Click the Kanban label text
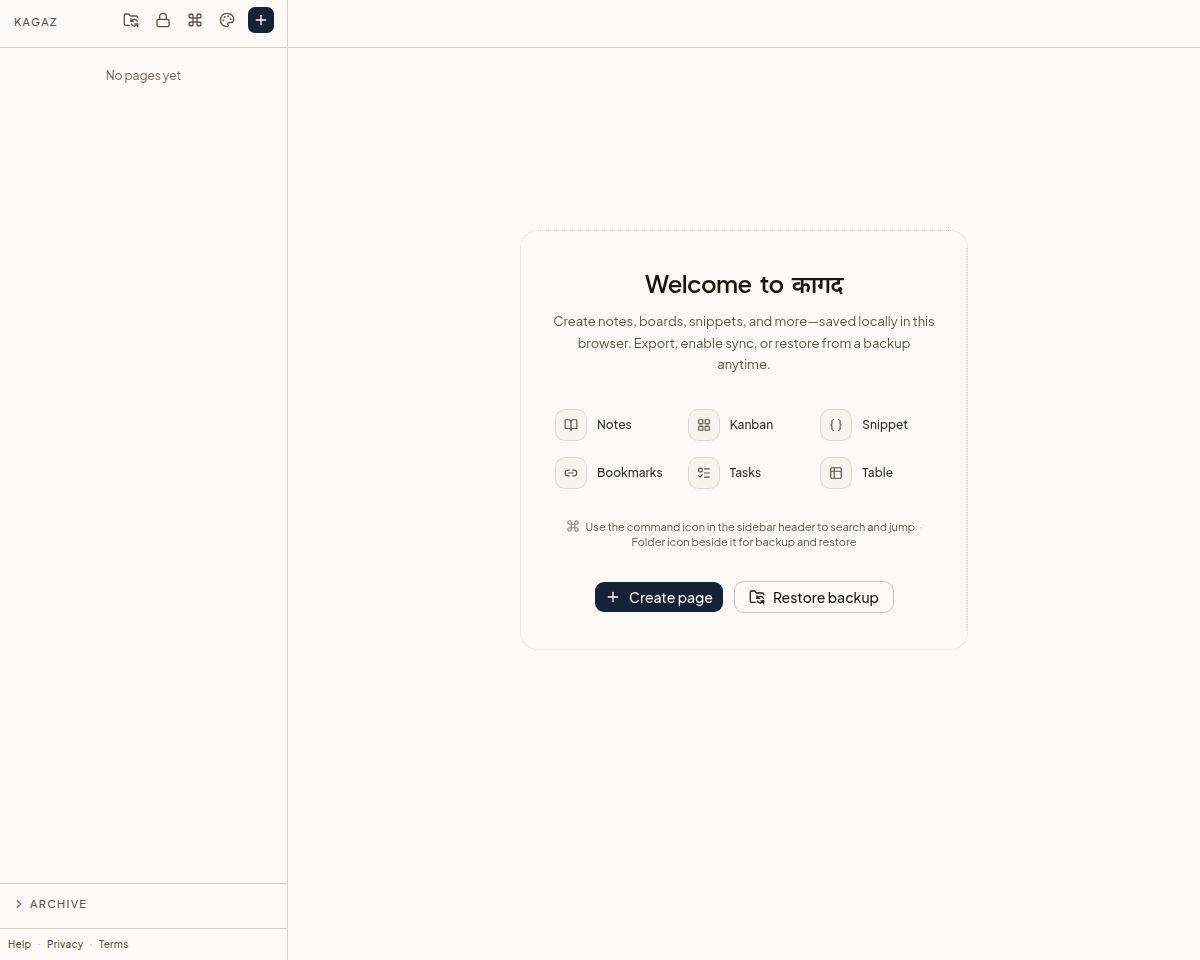Screen dimensions: 1200x960 751,425
